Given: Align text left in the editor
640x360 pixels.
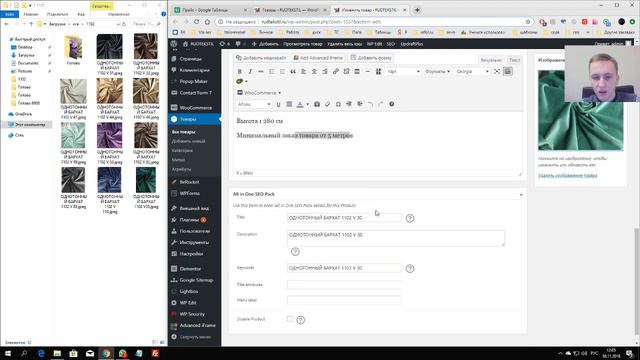Looking at the screenshot, I should [x=304, y=71].
